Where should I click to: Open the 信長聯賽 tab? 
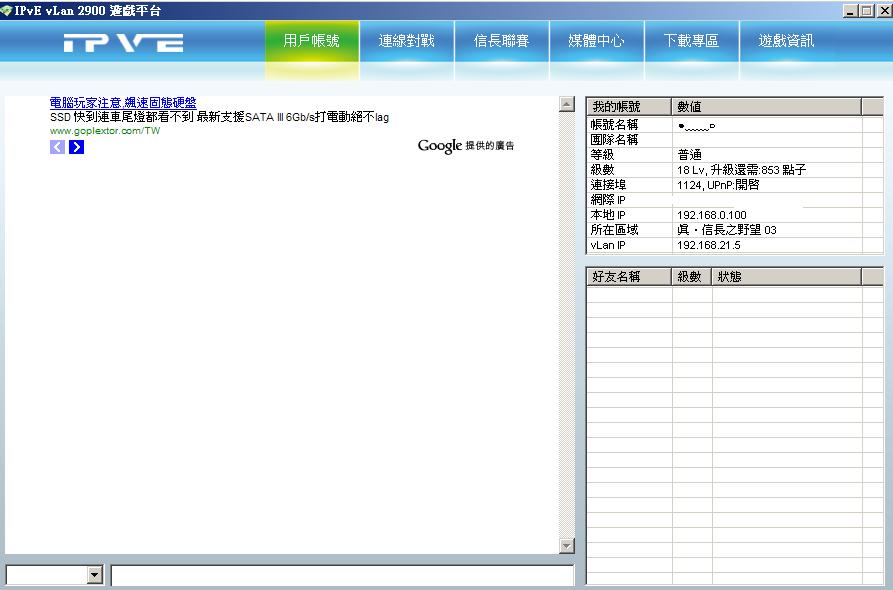(x=502, y=41)
